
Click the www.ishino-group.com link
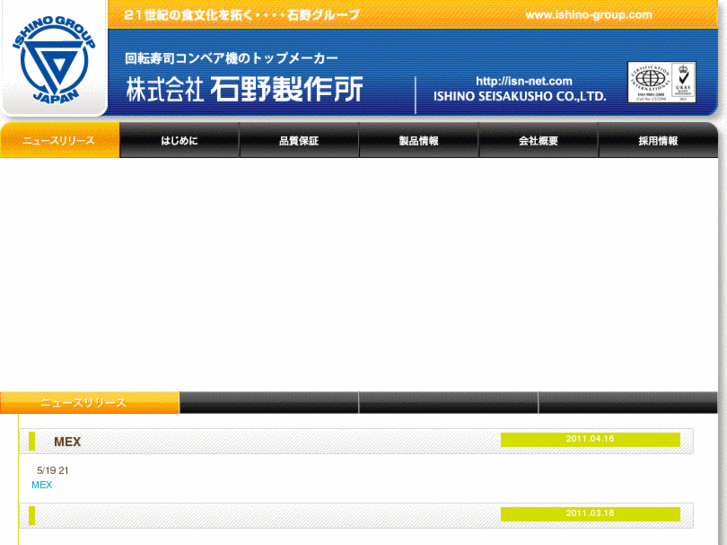click(589, 15)
